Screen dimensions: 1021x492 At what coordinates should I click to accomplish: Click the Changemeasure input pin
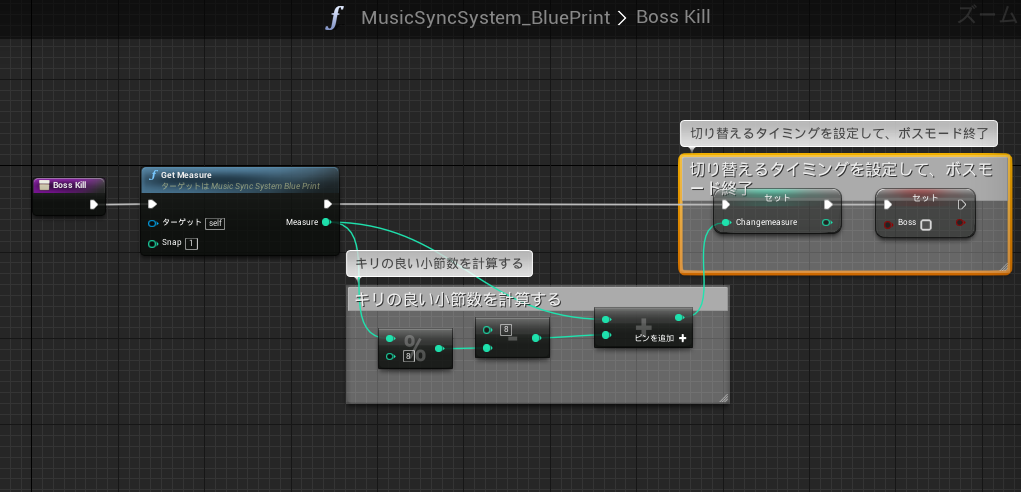tap(727, 223)
